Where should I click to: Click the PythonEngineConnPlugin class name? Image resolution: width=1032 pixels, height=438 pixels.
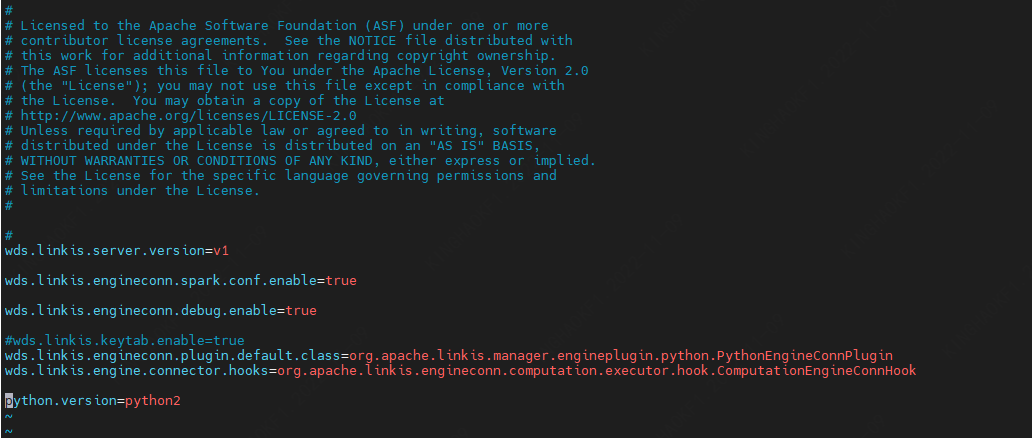pyautogui.click(x=800, y=355)
